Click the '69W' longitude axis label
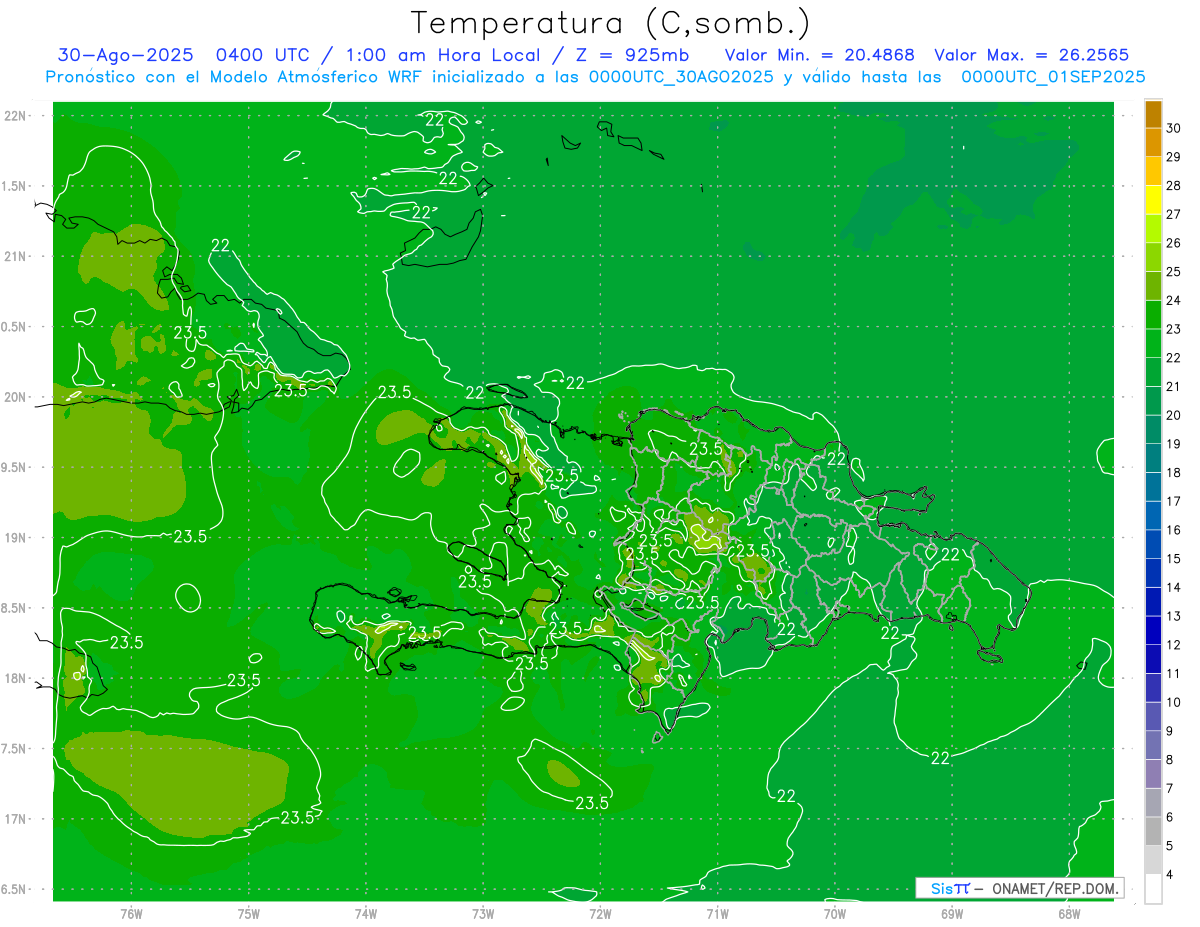Image resolution: width=1200 pixels, height=927 pixels. click(x=952, y=913)
